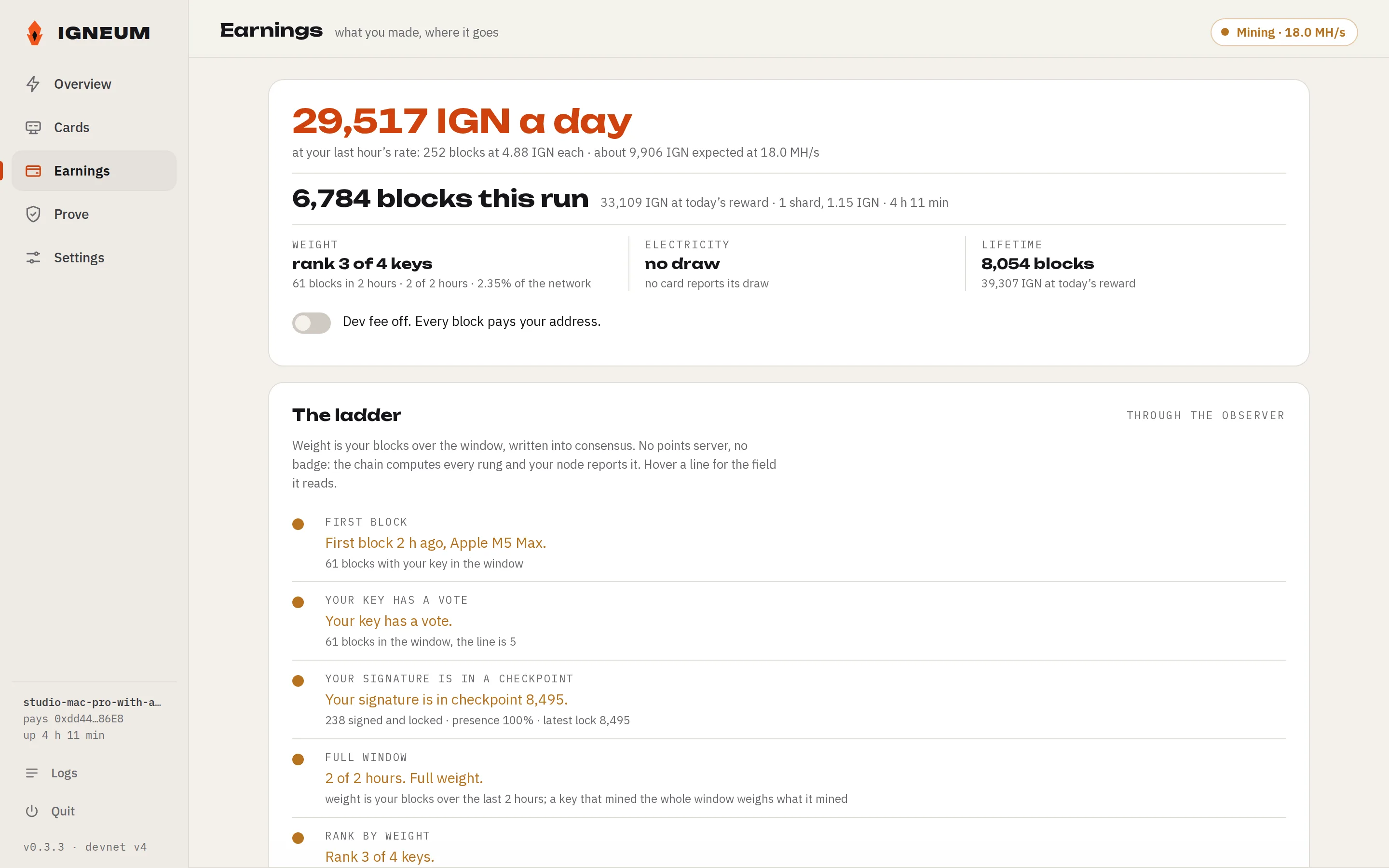Click the Rank by Weight ladder dot

pyautogui.click(x=298, y=838)
